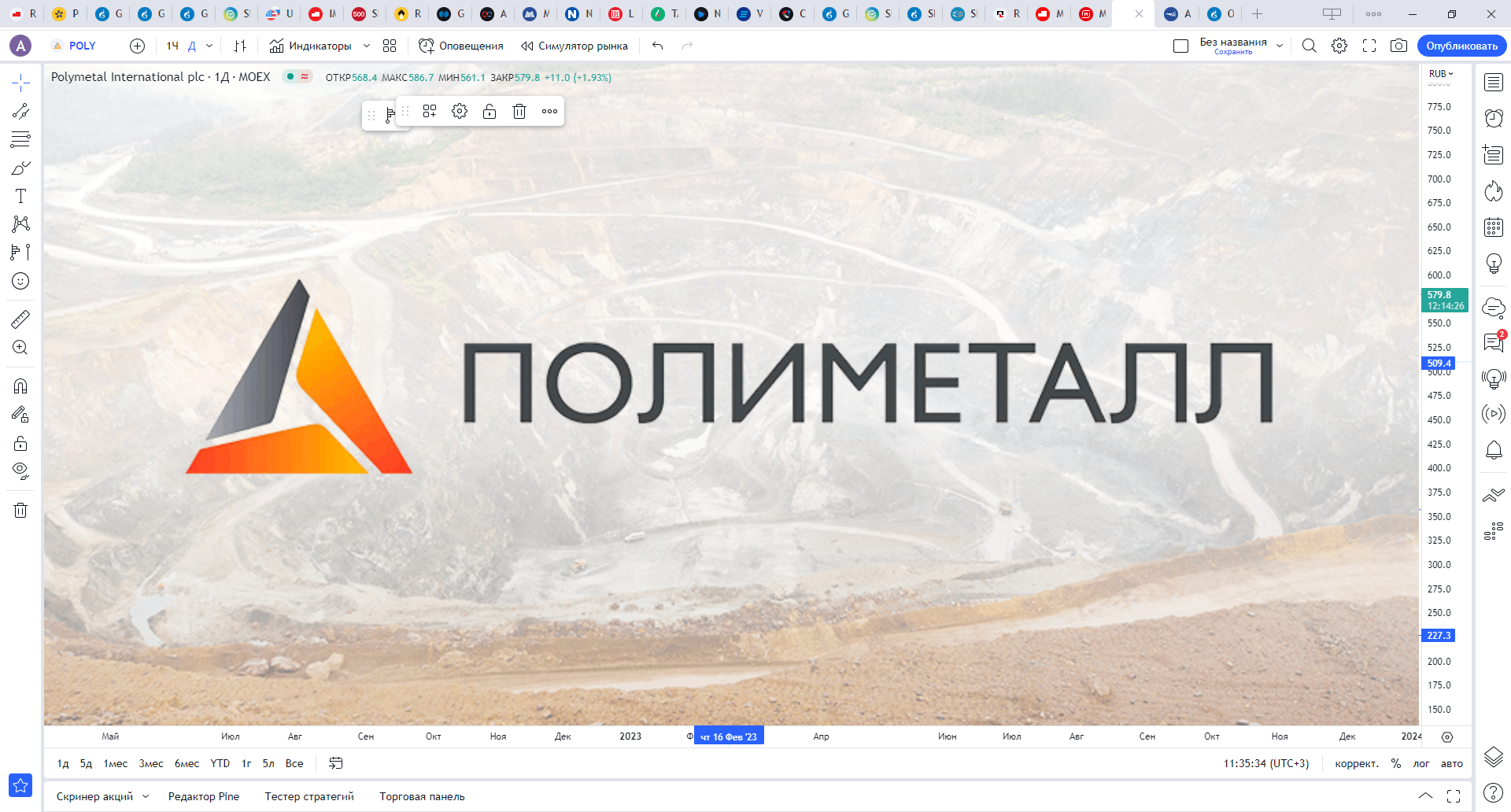
Task: Open the layout select square icon
Action: click(1180, 46)
